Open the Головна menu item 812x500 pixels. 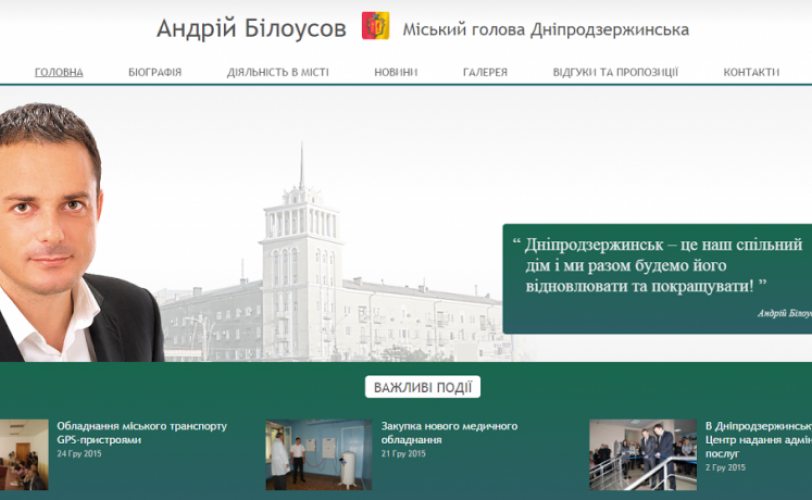point(59,72)
